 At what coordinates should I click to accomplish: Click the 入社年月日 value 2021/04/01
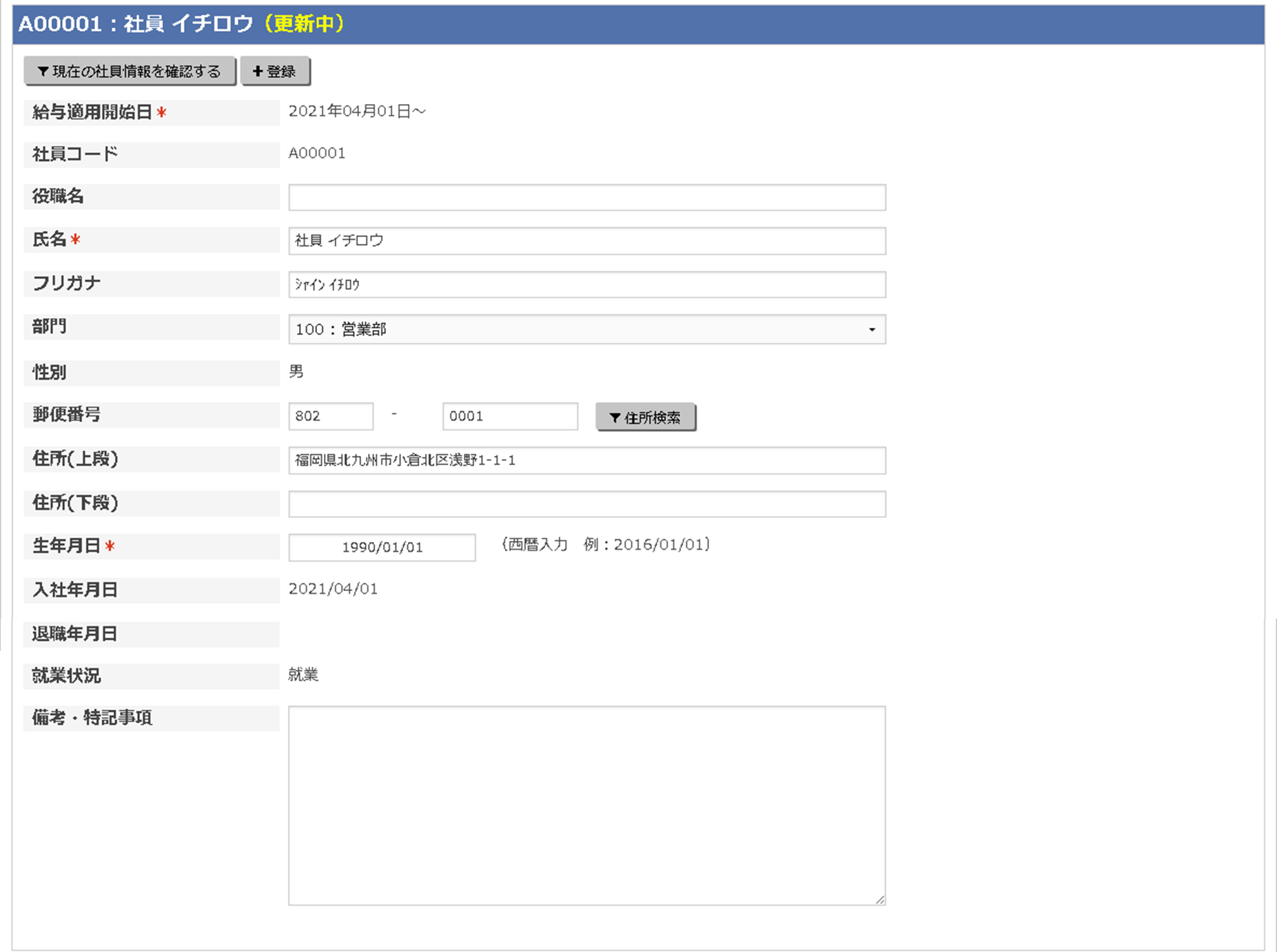[x=333, y=589]
